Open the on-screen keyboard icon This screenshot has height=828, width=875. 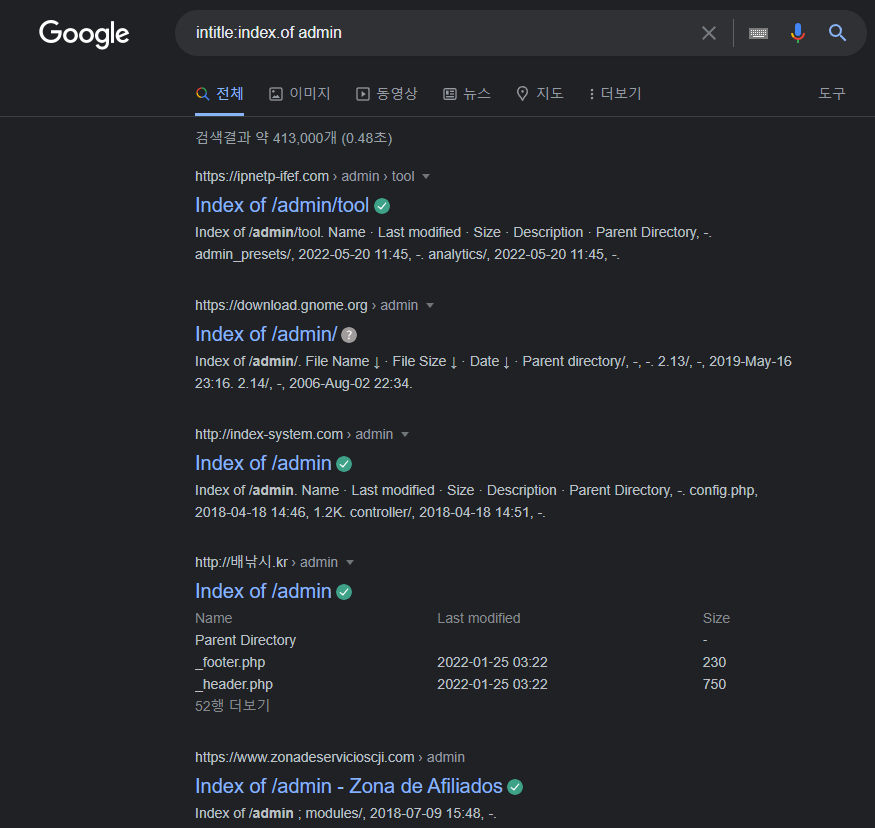(758, 33)
